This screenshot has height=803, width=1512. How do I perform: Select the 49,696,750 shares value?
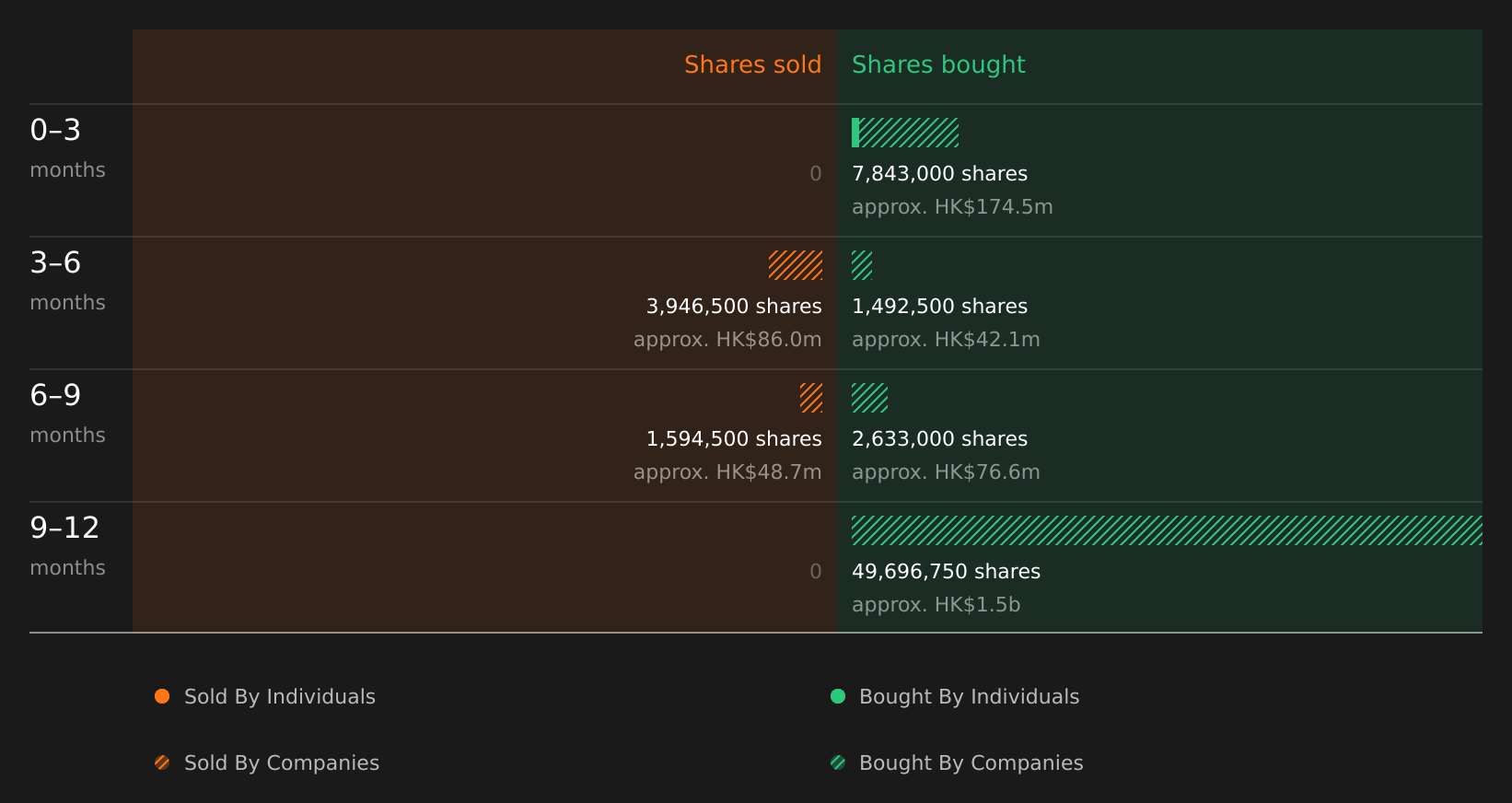(x=946, y=572)
